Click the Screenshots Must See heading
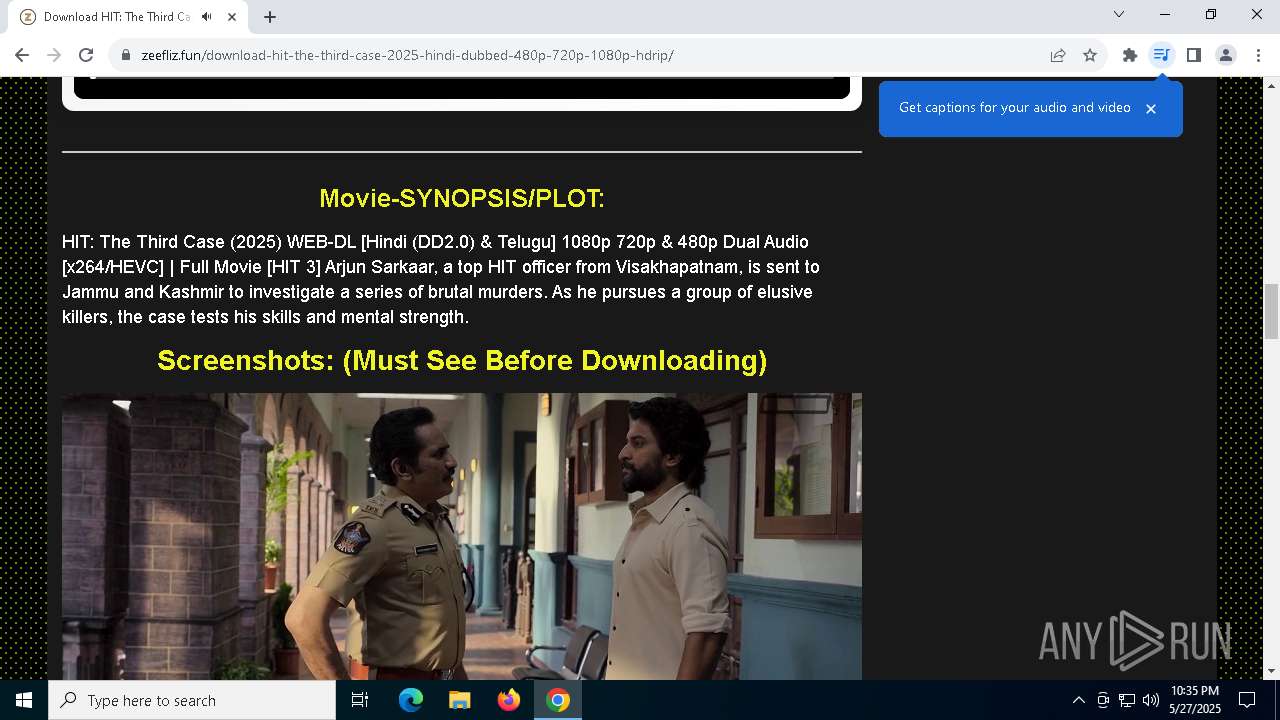 coord(462,360)
